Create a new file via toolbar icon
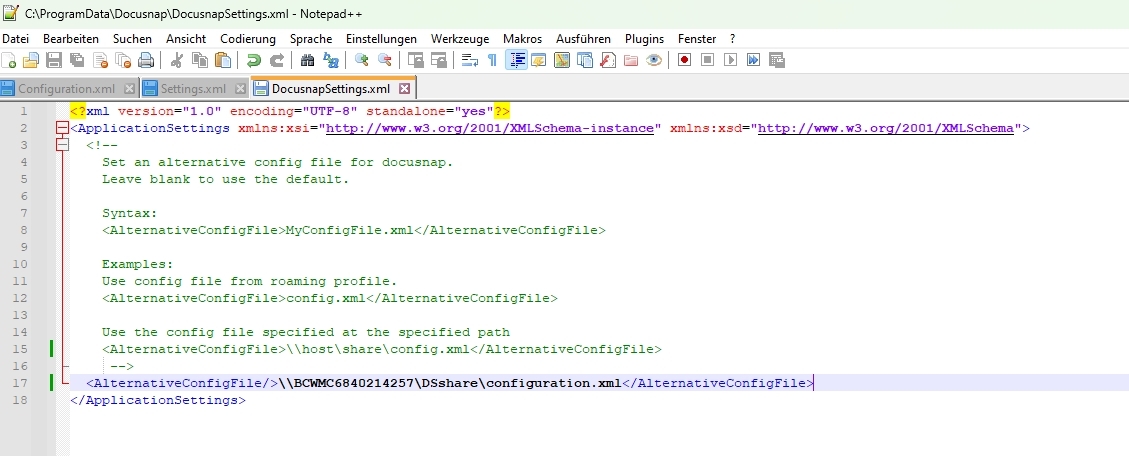 pos(9,60)
